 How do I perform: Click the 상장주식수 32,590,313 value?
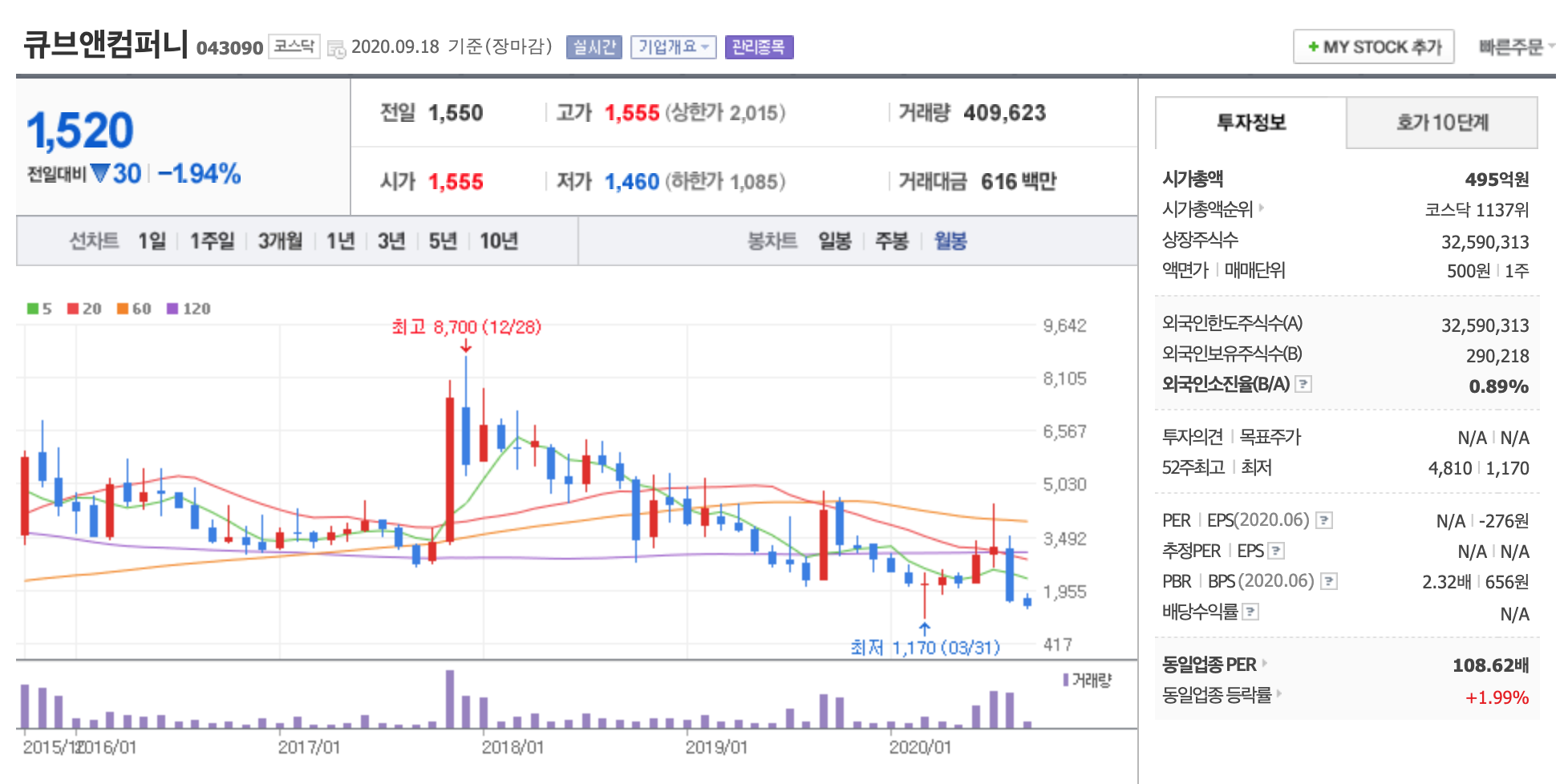tap(1485, 242)
